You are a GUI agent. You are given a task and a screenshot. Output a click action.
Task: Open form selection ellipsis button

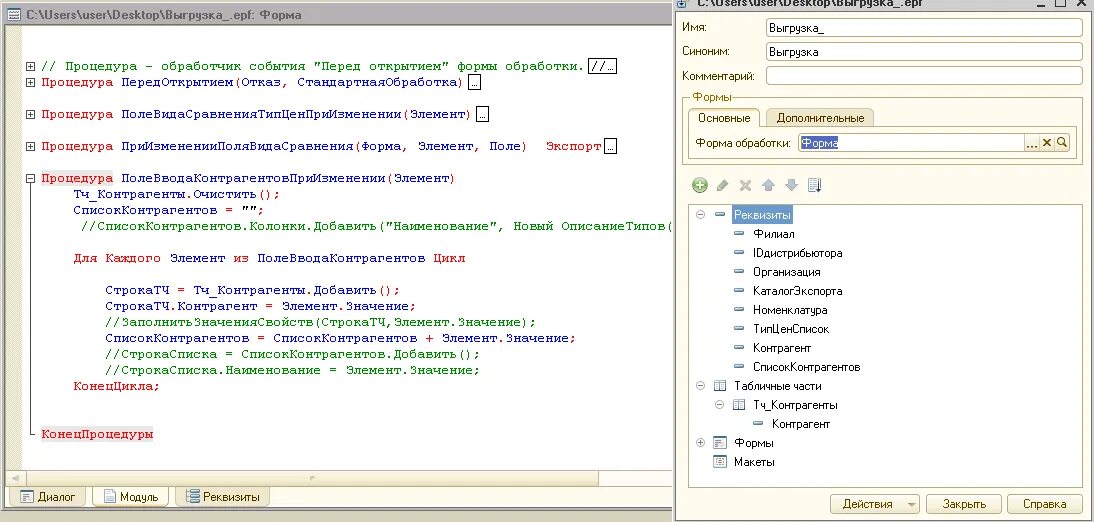tap(1031, 142)
